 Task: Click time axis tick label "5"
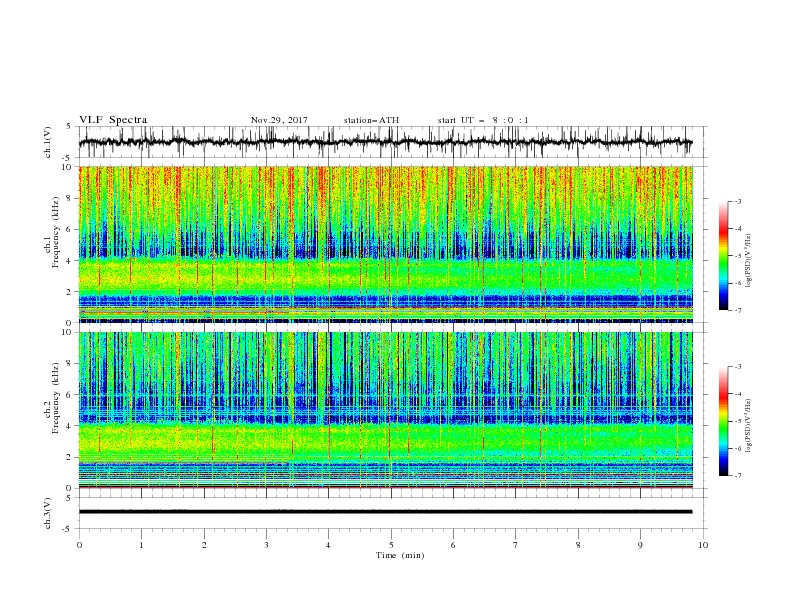(x=391, y=545)
